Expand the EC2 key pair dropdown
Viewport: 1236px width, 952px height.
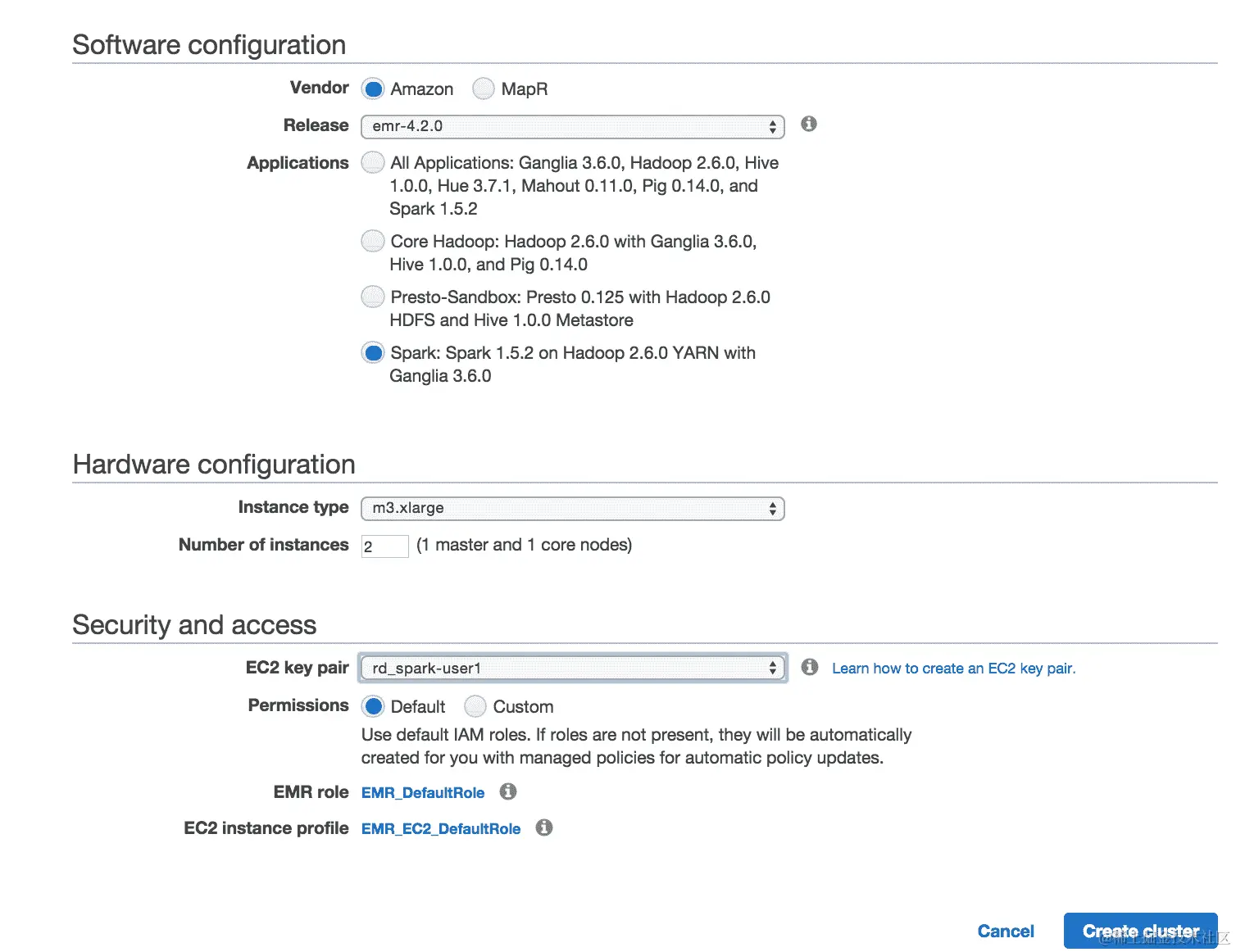click(572, 669)
